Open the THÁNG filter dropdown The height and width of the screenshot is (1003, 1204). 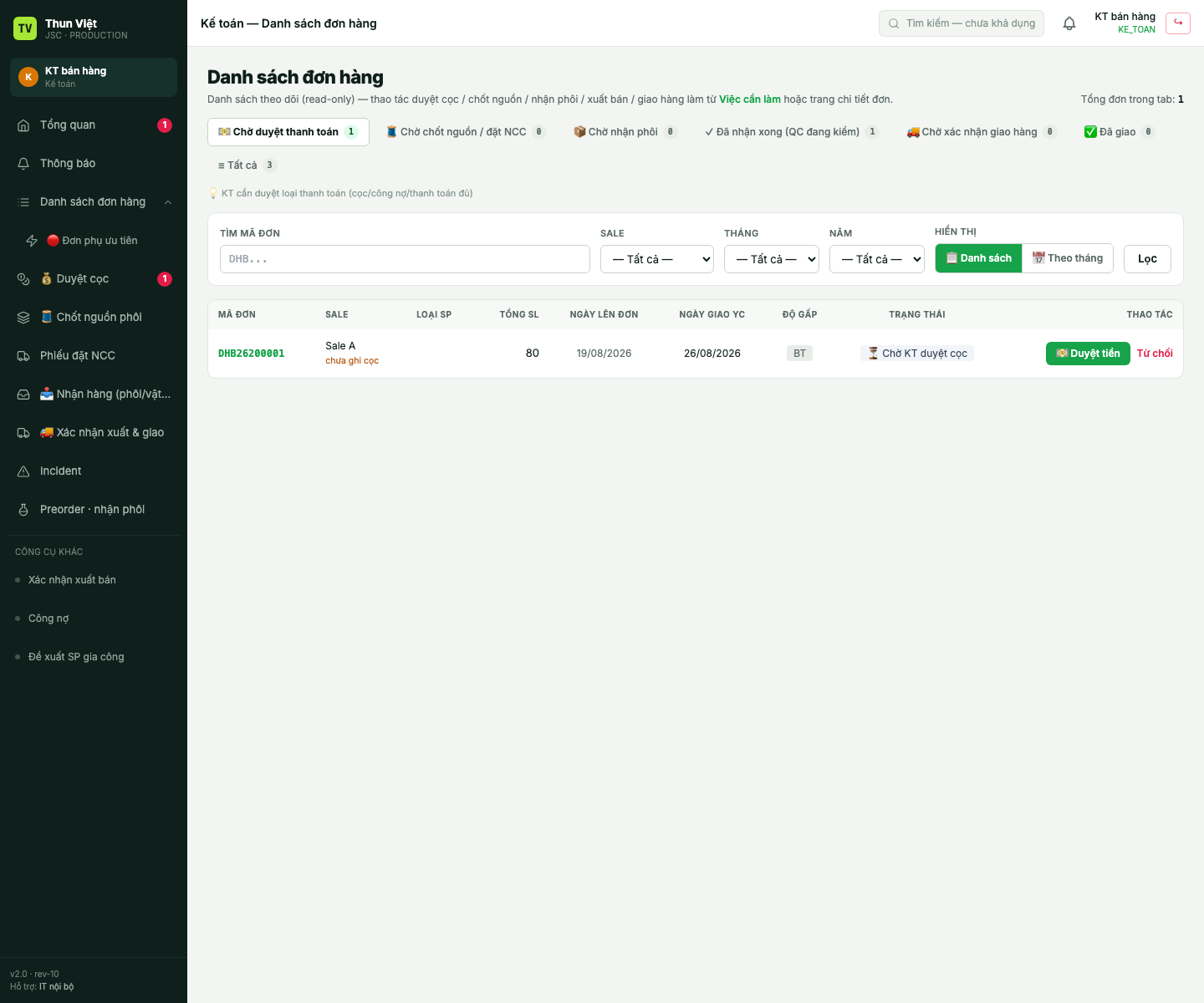click(772, 259)
